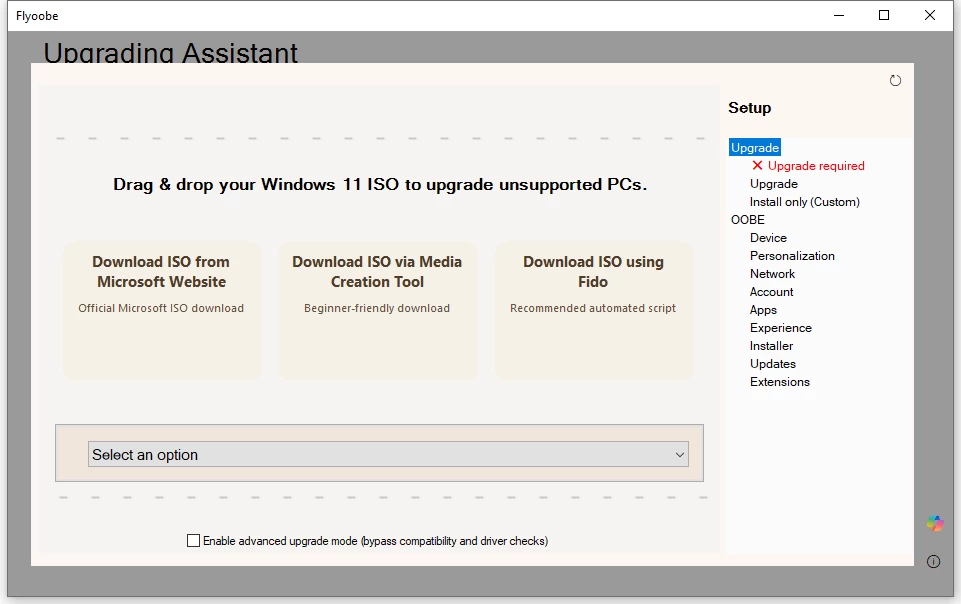Click Download ISO using Fido
Viewport: 961px width, 604px height.
593,310
